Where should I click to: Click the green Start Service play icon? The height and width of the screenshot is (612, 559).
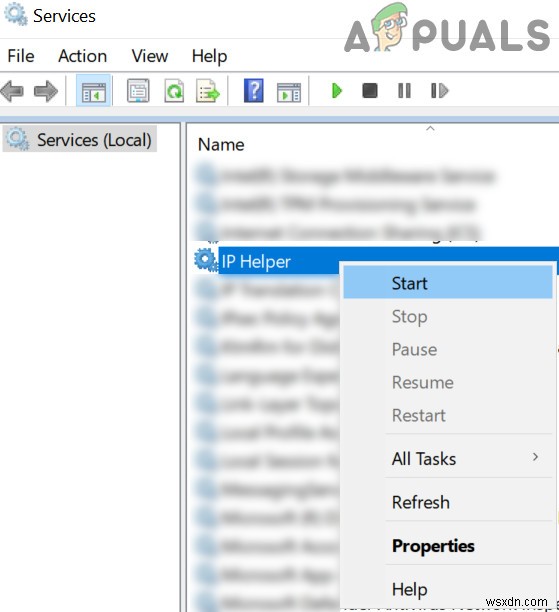click(x=336, y=91)
